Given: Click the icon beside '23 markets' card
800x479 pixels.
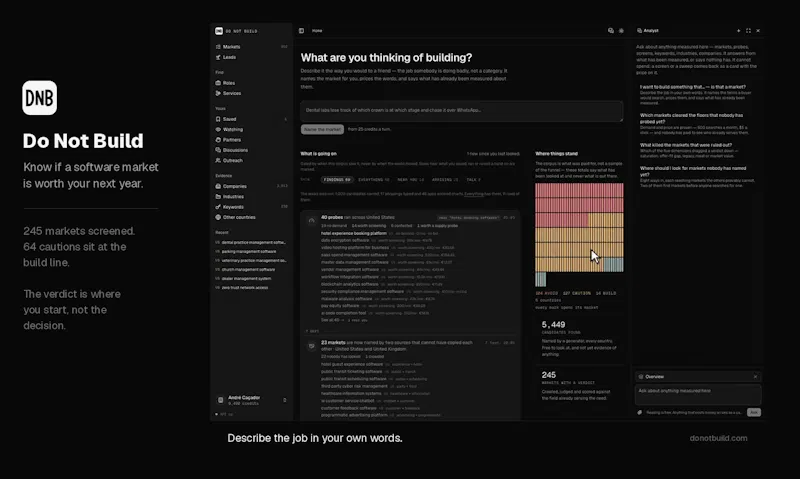Looking at the screenshot, I should click(311, 346).
